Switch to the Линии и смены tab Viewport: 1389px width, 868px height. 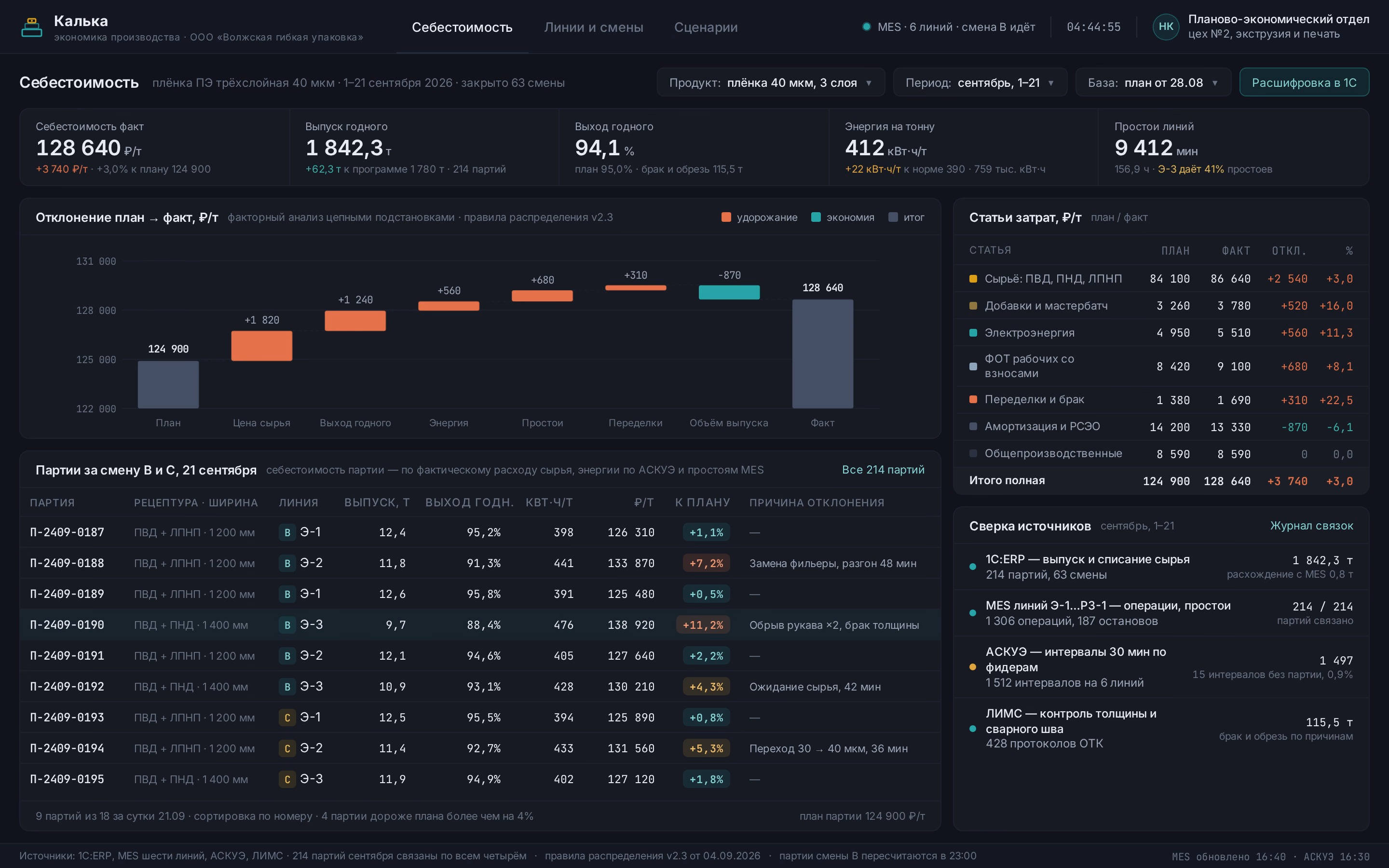594,27
